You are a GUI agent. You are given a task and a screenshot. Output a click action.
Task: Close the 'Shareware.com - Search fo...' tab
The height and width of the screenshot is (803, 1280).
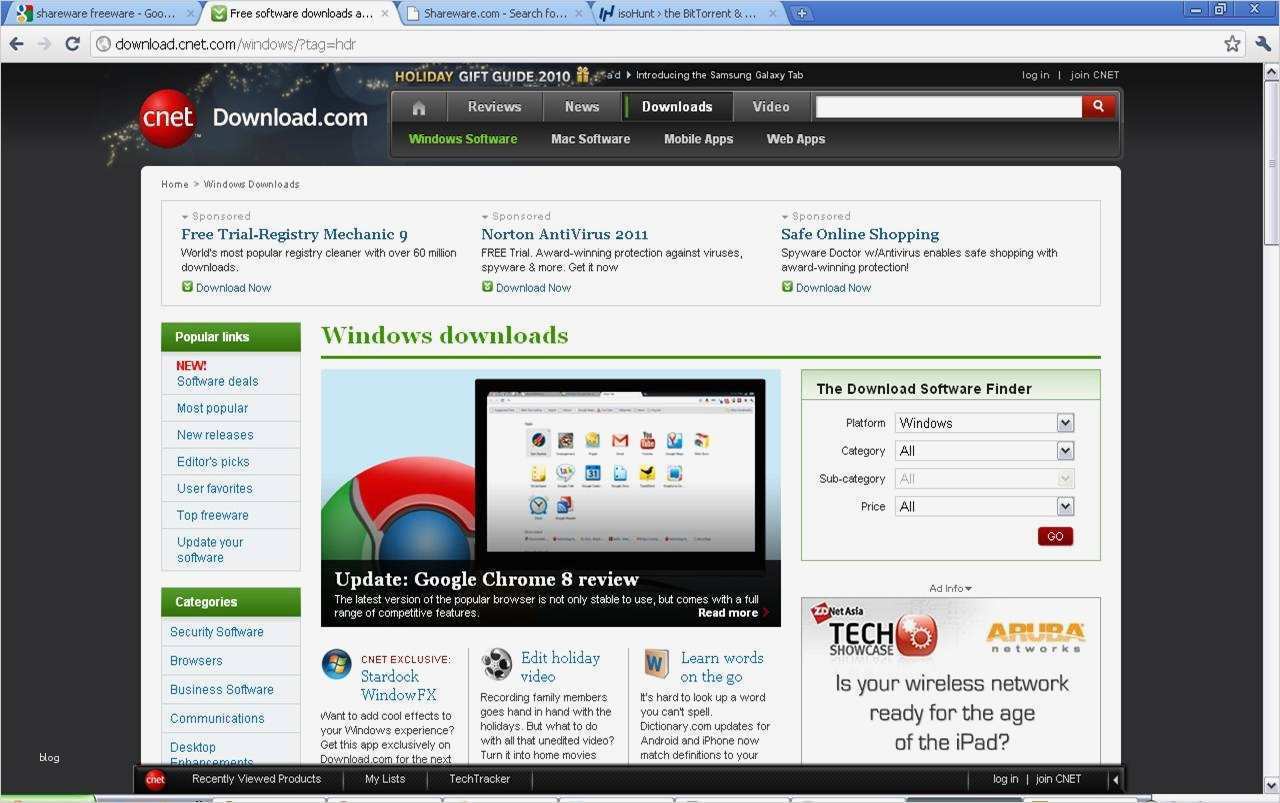580,14
